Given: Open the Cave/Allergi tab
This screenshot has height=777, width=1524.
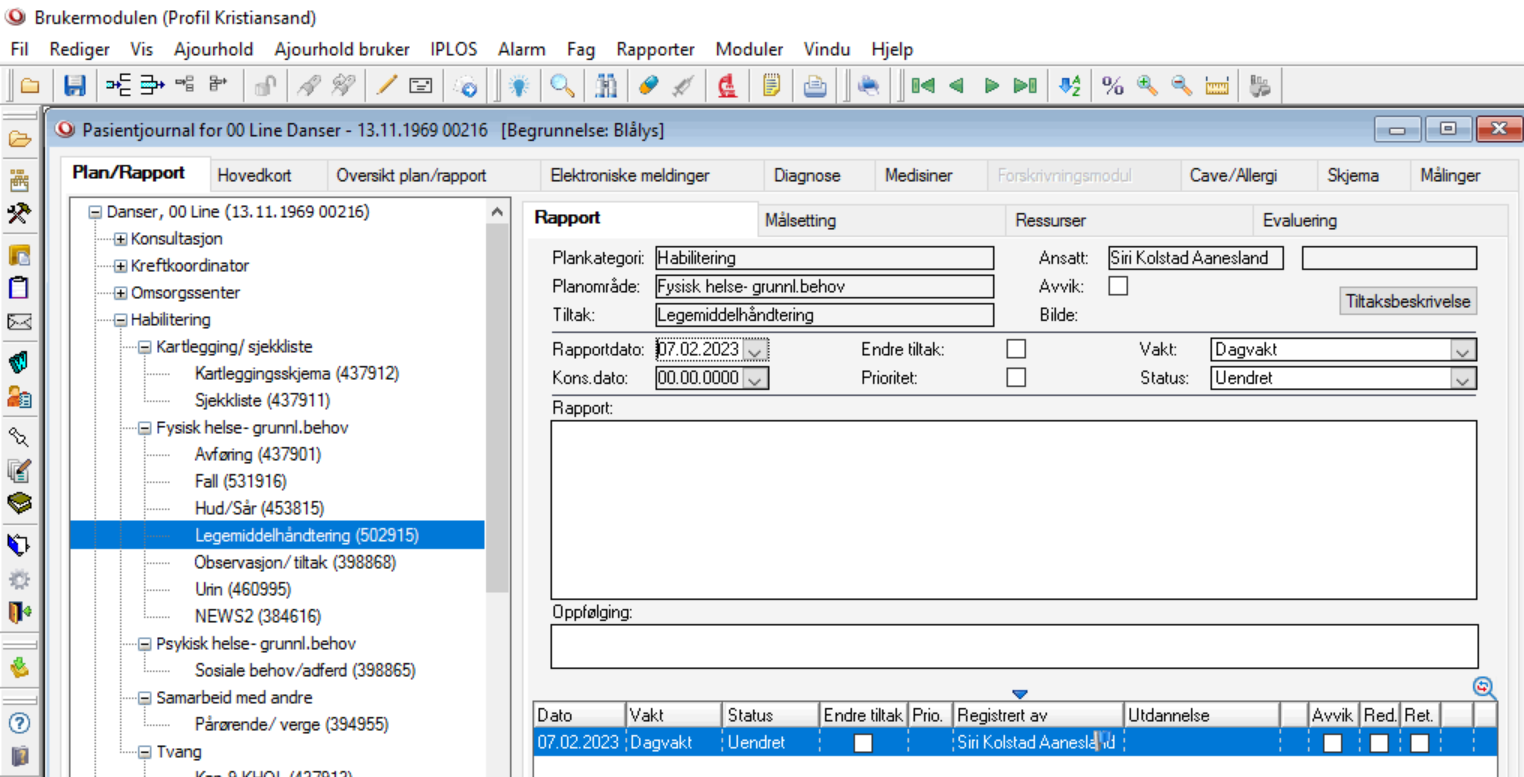Looking at the screenshot, I should click(1233, 175).
